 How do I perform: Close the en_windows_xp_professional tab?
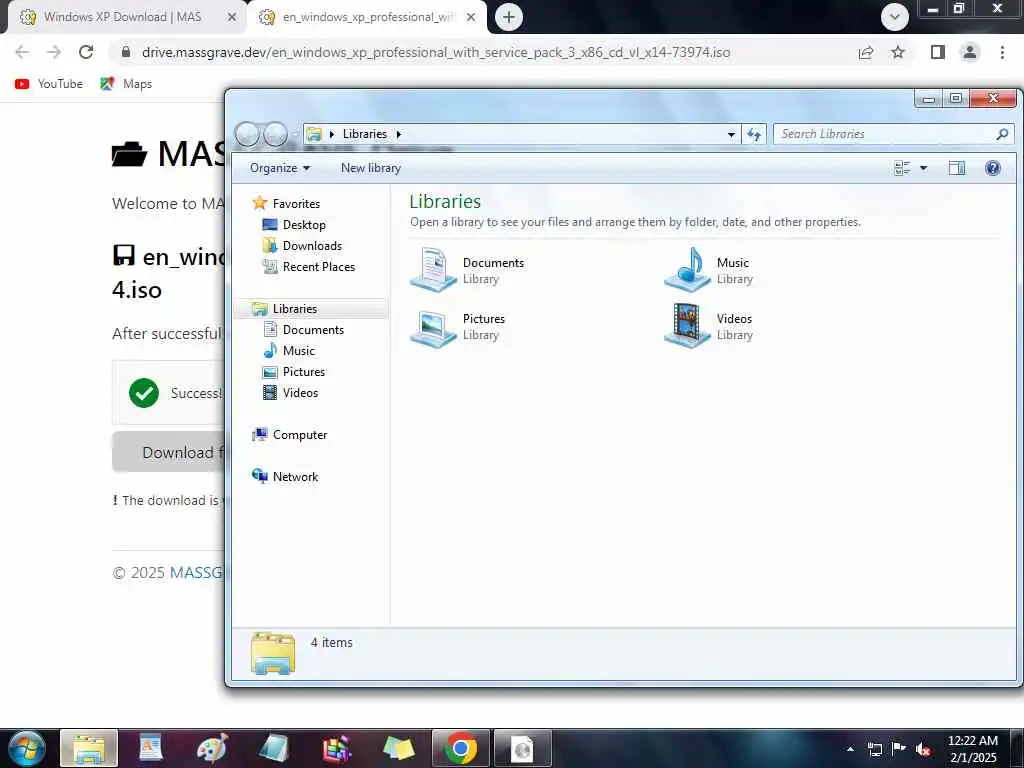pos(470,17)
